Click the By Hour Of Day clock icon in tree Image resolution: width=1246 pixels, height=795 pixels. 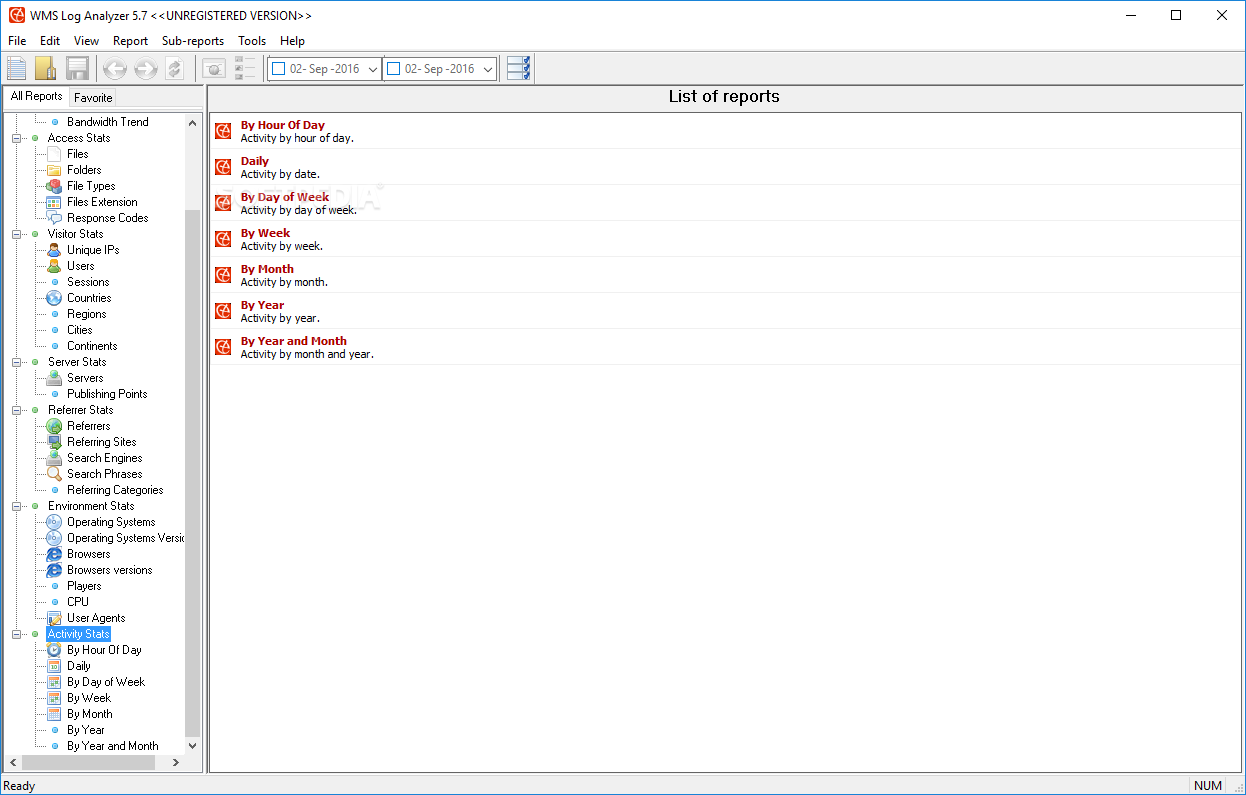54,650
